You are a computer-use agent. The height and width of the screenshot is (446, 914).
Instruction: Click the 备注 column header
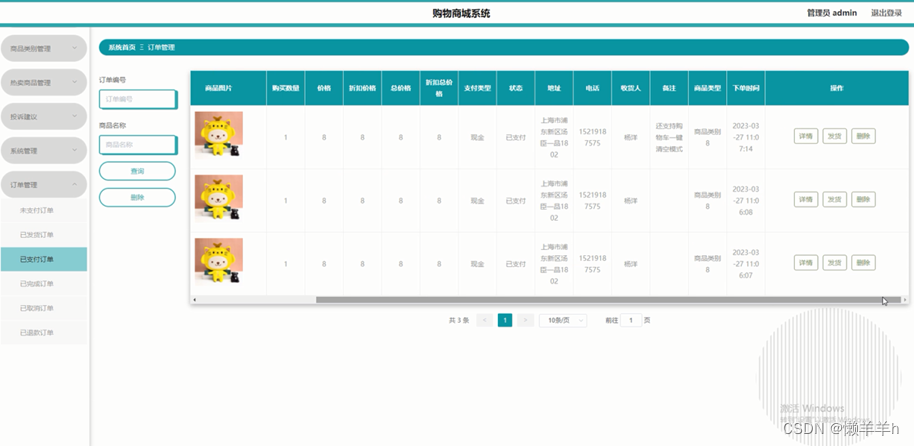[x=669, y=88]
